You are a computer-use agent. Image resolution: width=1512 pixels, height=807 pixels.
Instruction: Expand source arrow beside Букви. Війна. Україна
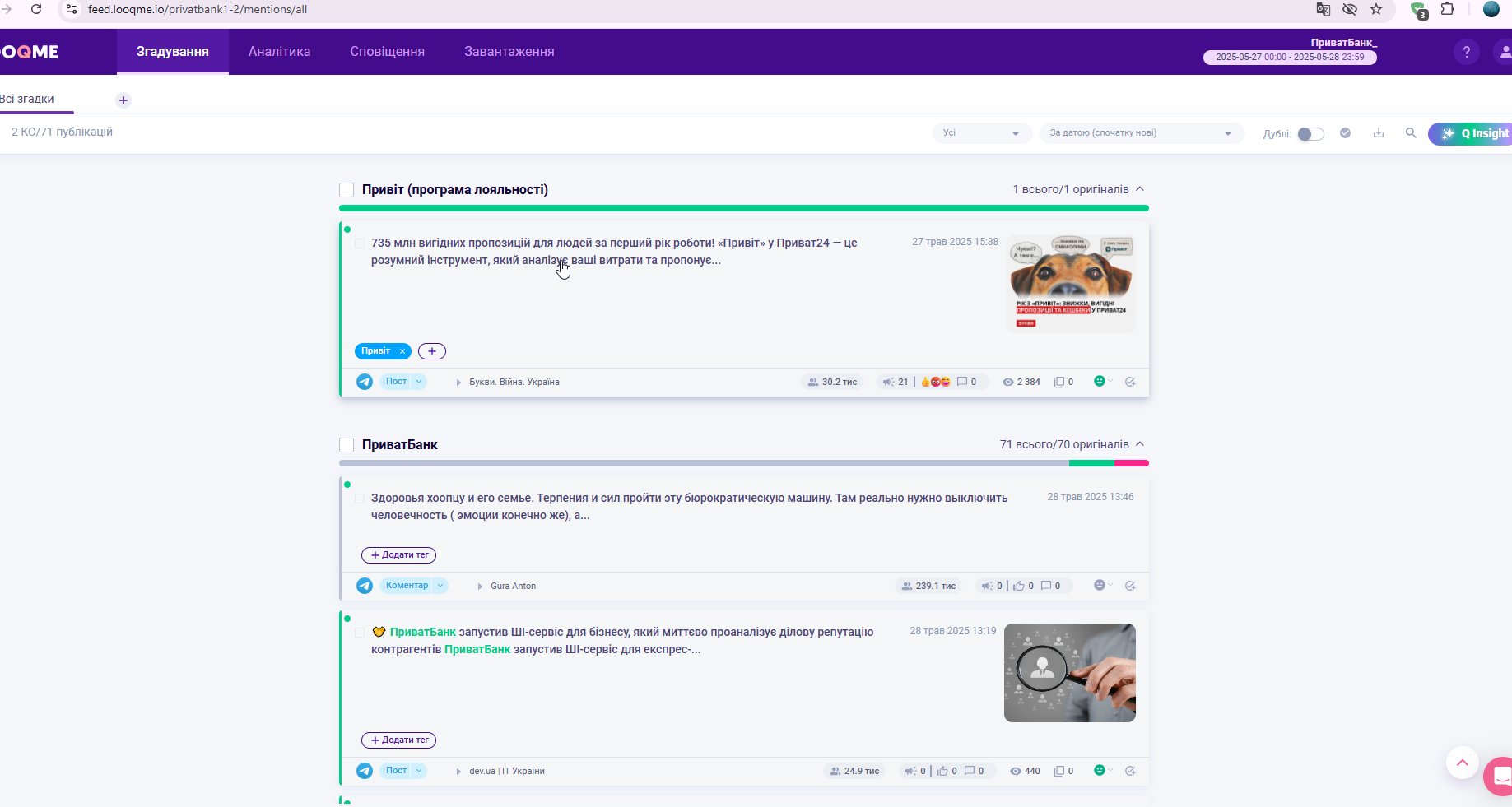[458, 382]
